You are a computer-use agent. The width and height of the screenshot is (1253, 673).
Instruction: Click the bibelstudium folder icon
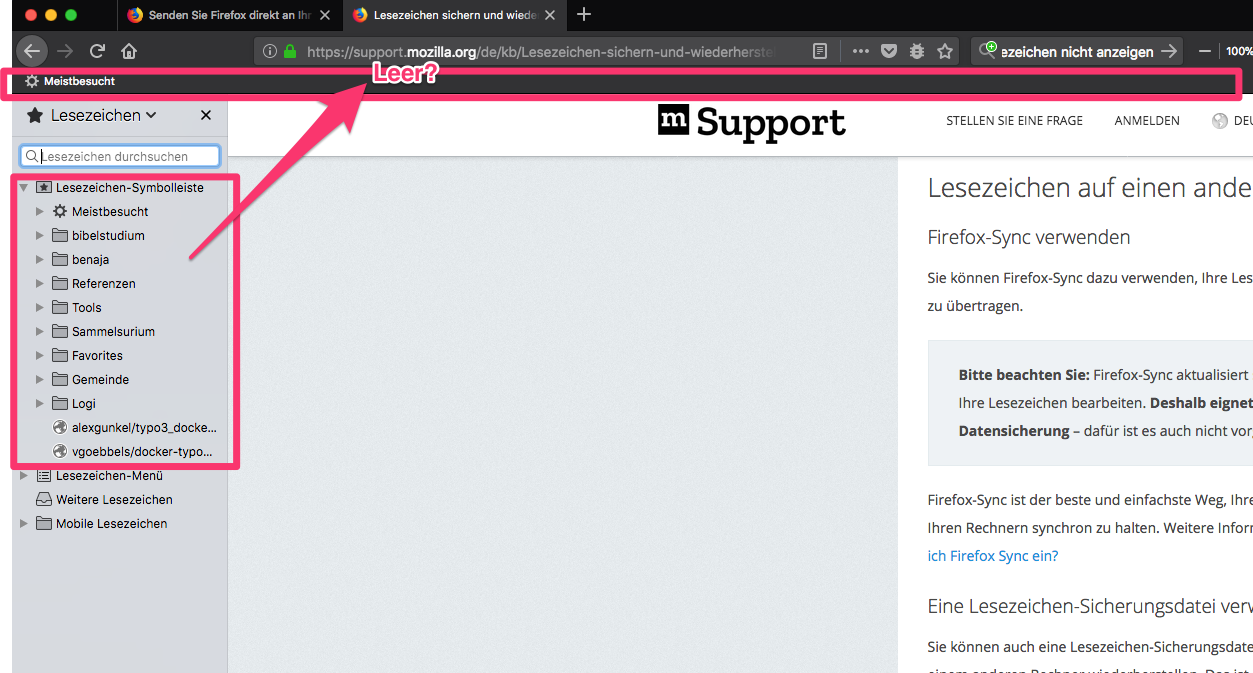(x=60, y=235)
